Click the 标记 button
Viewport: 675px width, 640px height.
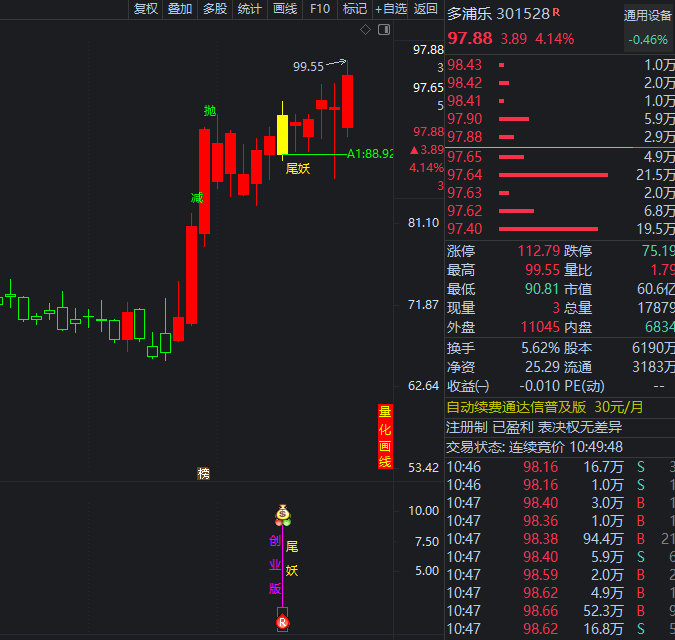pos(355,9)
